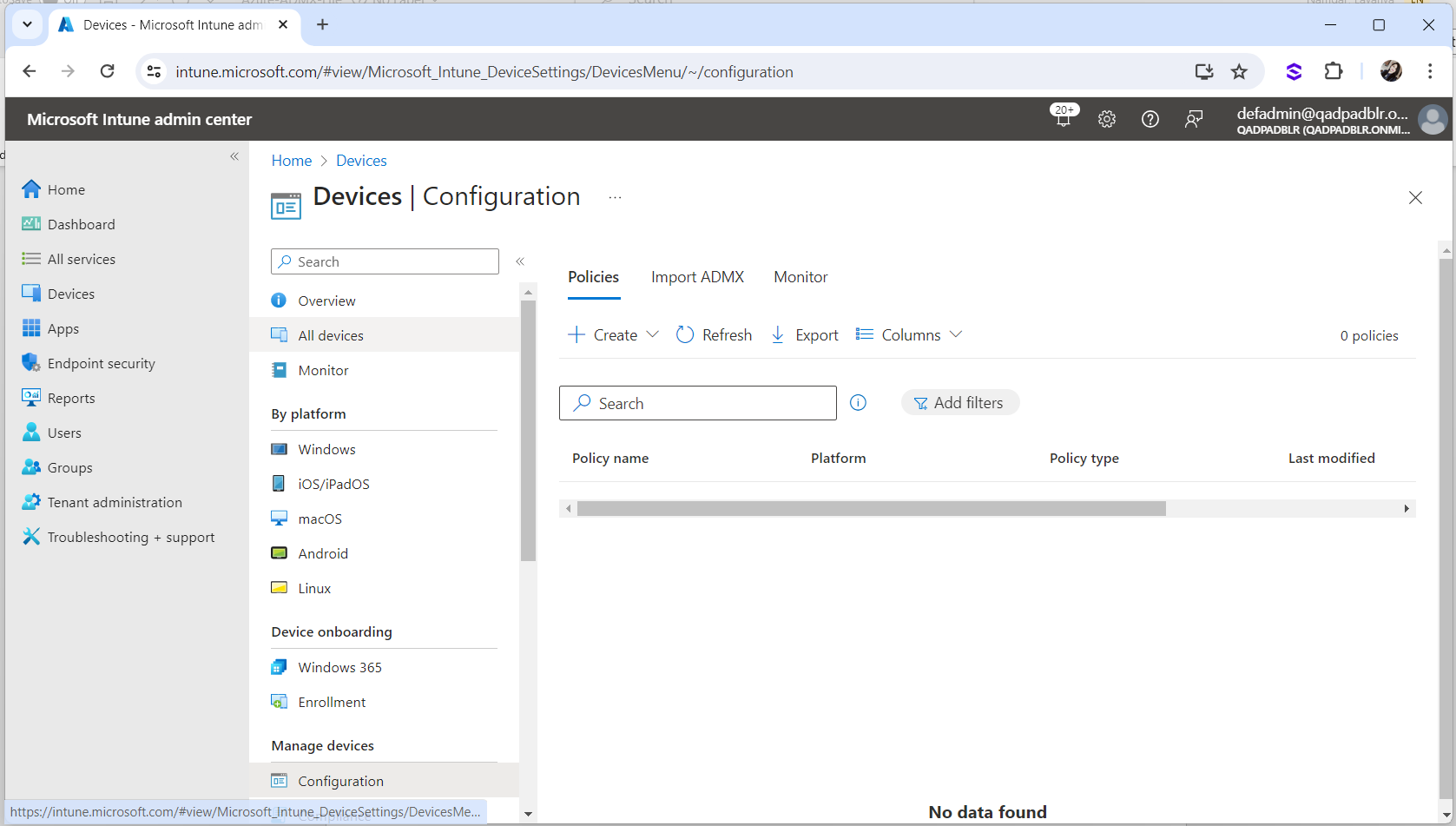The image size is (1456, 826).
Task: Switch to the Import ADMX tab
Action: (697, 277)
